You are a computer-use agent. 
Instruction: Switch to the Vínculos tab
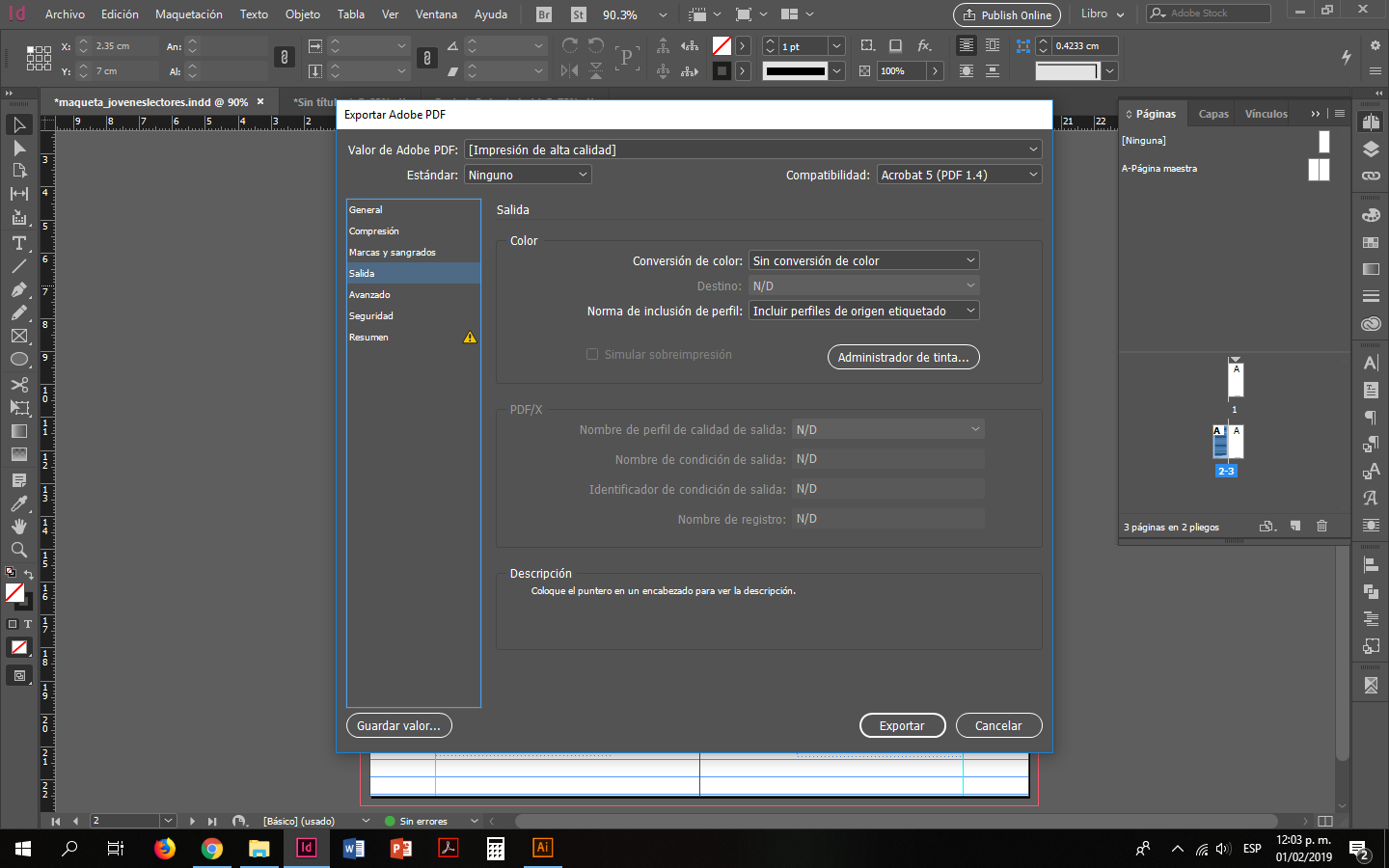(1266, 114)
